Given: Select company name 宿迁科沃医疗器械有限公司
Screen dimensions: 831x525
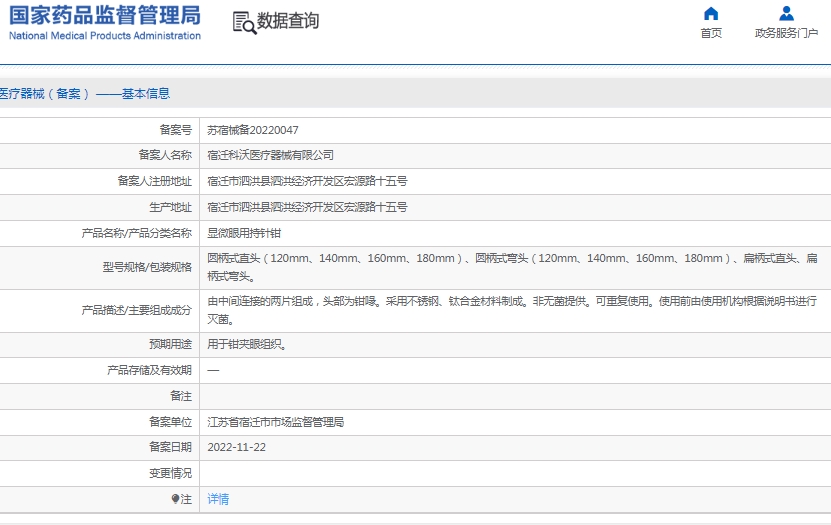Looking at the screenshot, I should pos(270,155).
